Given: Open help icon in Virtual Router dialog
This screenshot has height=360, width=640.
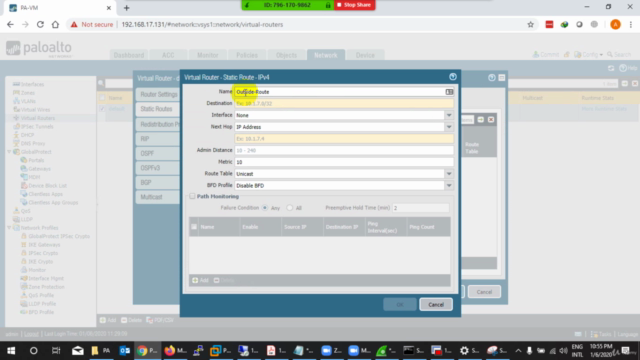Looking at the screenshot, I should (x=492, y=78).
